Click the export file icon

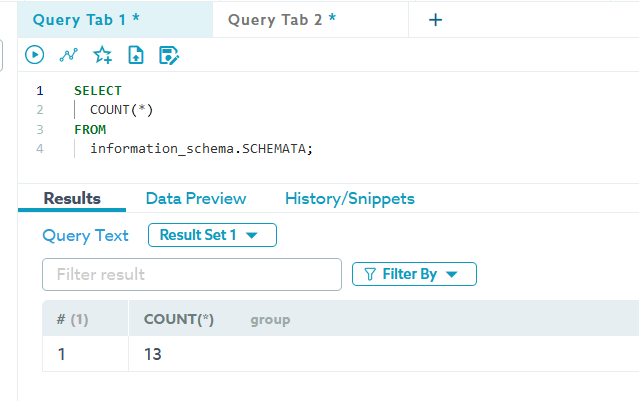tap(136, 55)
